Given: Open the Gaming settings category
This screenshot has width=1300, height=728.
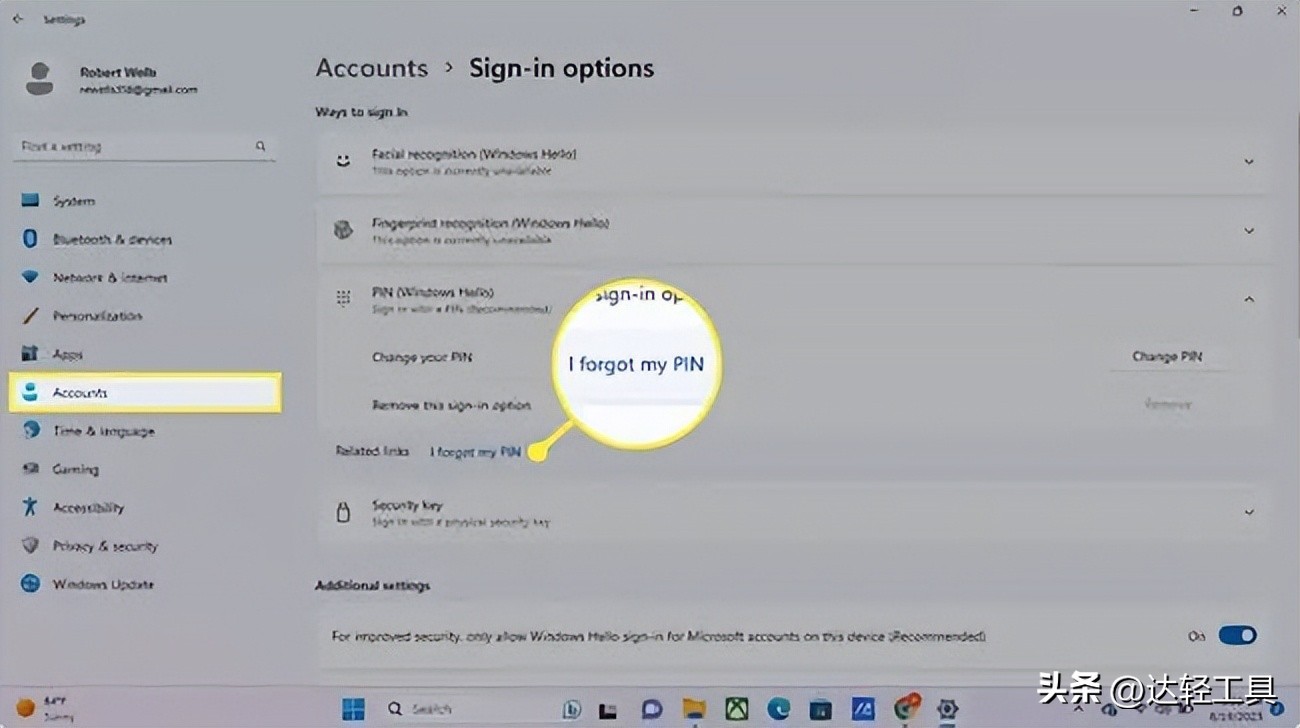Looking at the screenshot, I should tap(77, 469).
